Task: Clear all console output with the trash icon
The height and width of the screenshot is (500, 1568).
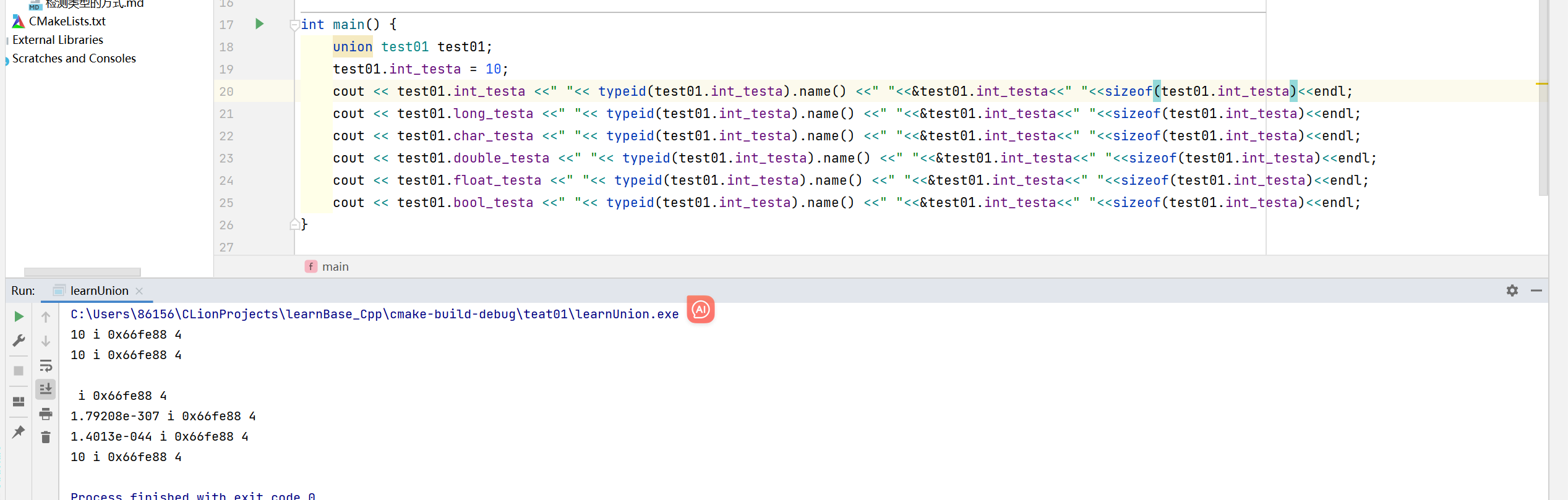Action: click(x=46, y=438)
